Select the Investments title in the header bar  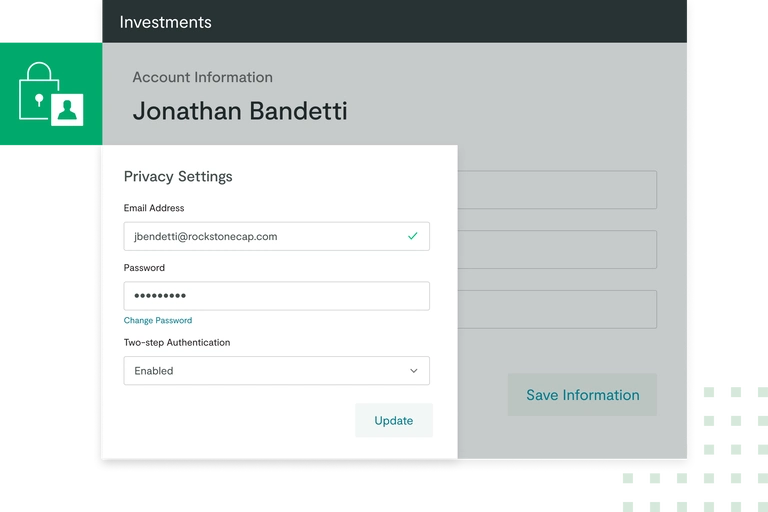[165, 22]
